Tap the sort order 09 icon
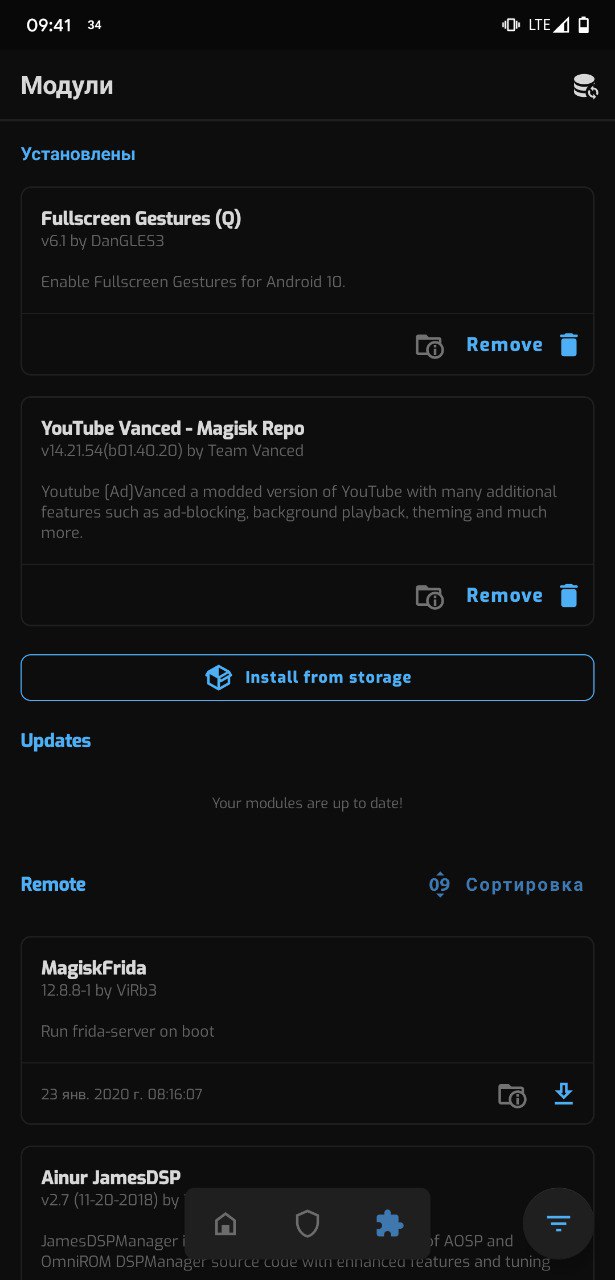This screenshot has height=1280, width=615. pos(439,885)
